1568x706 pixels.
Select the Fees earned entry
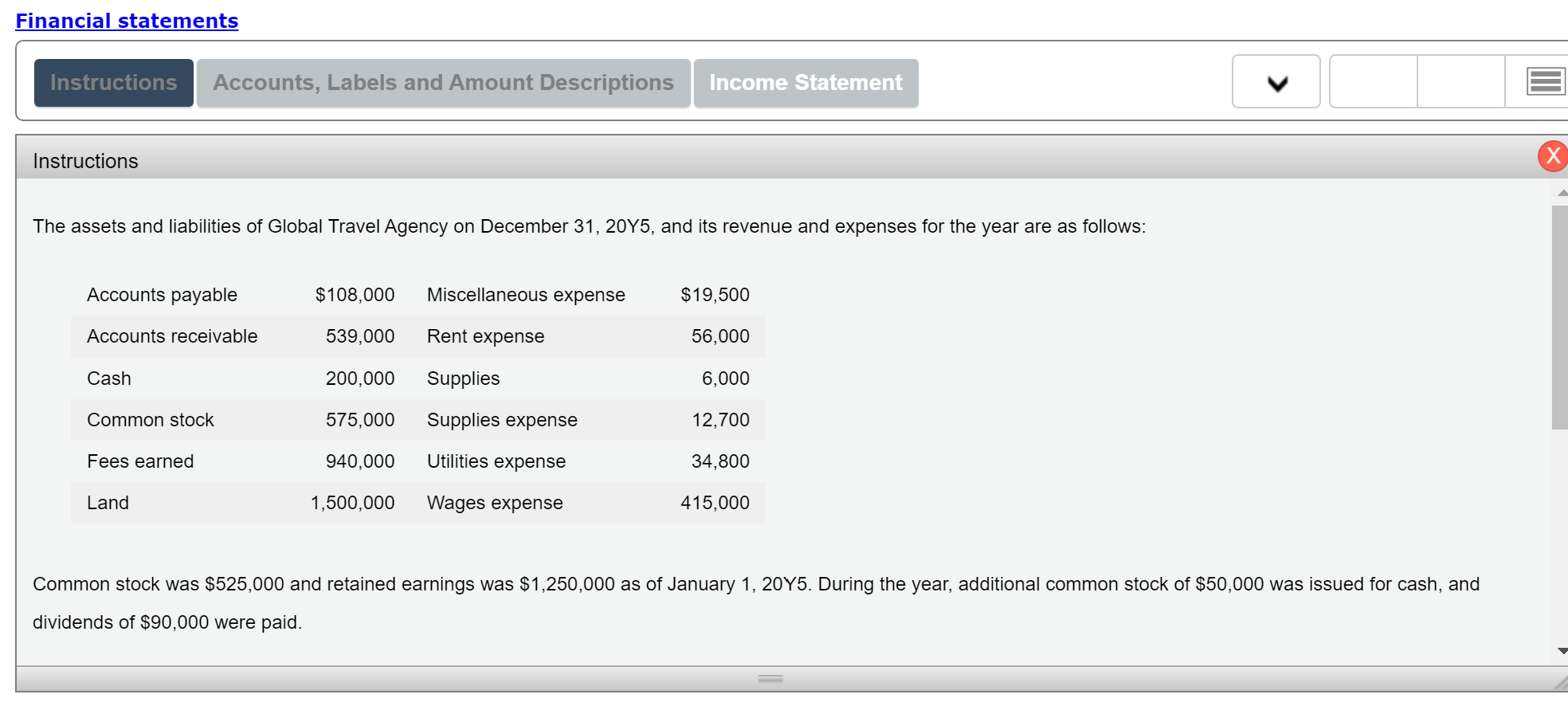pyautogui.click(x=140, y=461)
